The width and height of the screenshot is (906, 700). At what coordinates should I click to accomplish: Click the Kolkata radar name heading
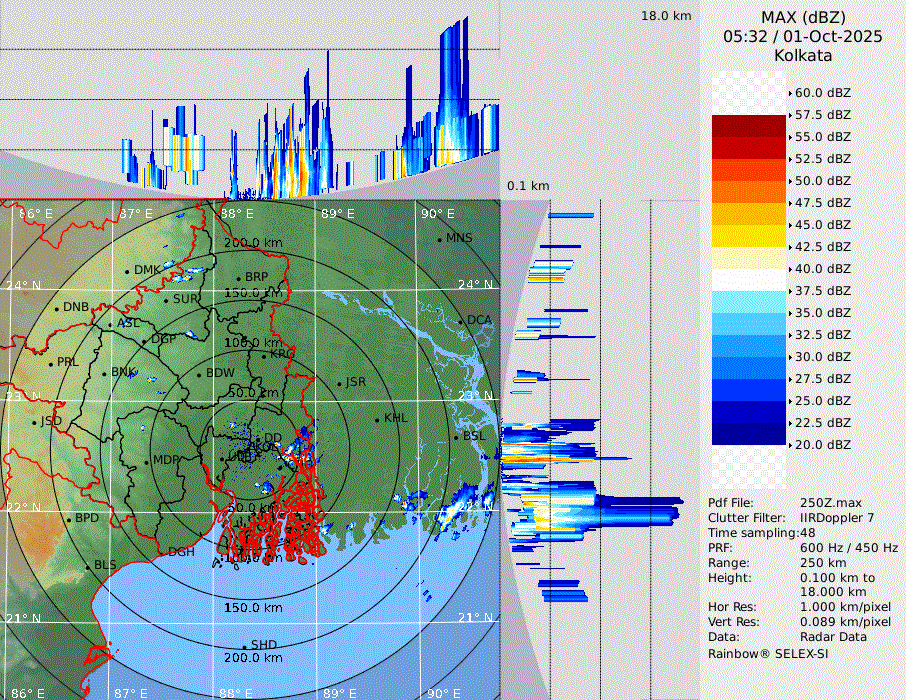click(x=803, y=55)
